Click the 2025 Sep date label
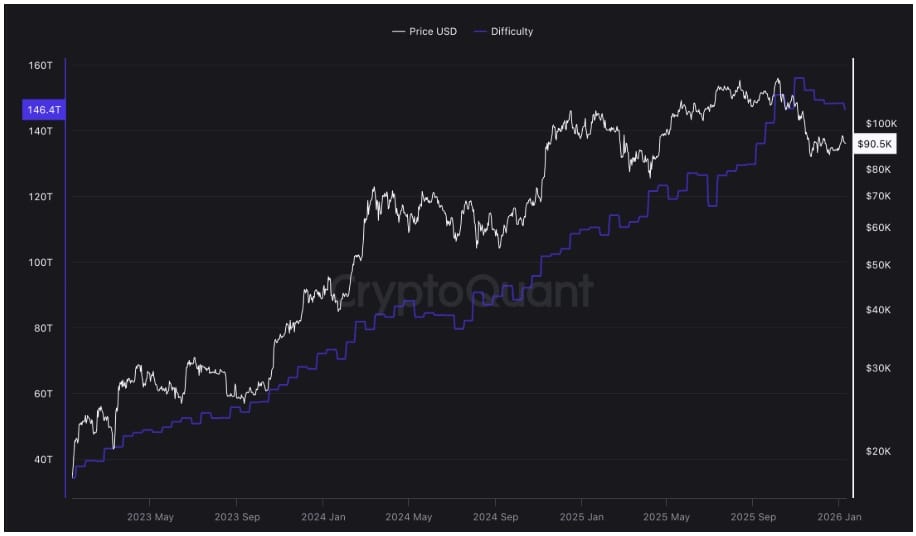 pyautogui.click(x=753, y=517)
